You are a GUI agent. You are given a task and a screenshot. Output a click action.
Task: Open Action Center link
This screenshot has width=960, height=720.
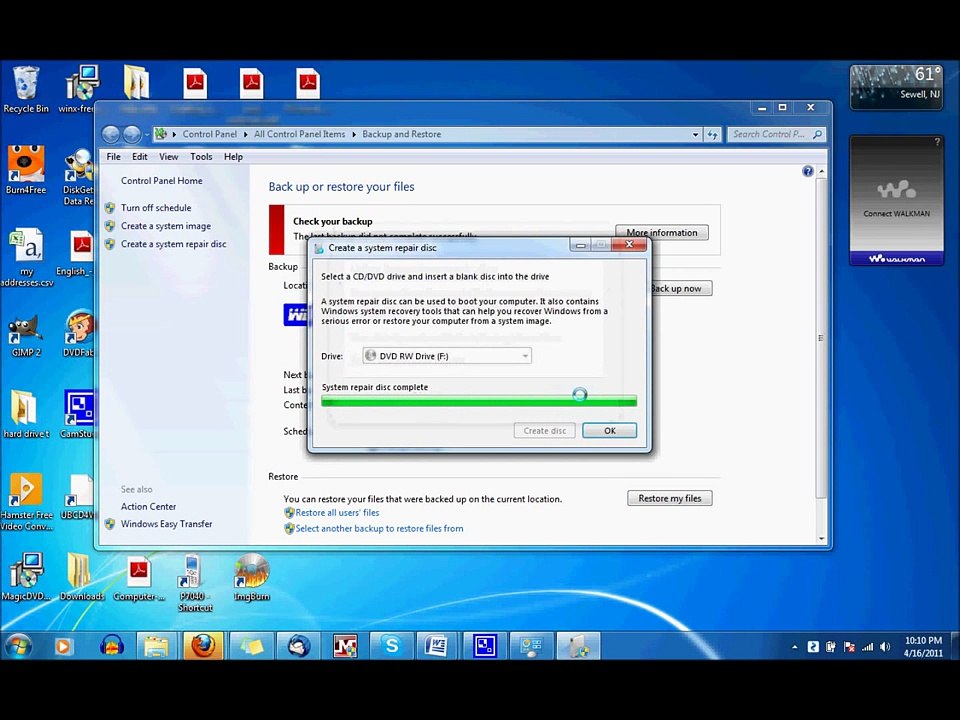[x=148, y=506]
